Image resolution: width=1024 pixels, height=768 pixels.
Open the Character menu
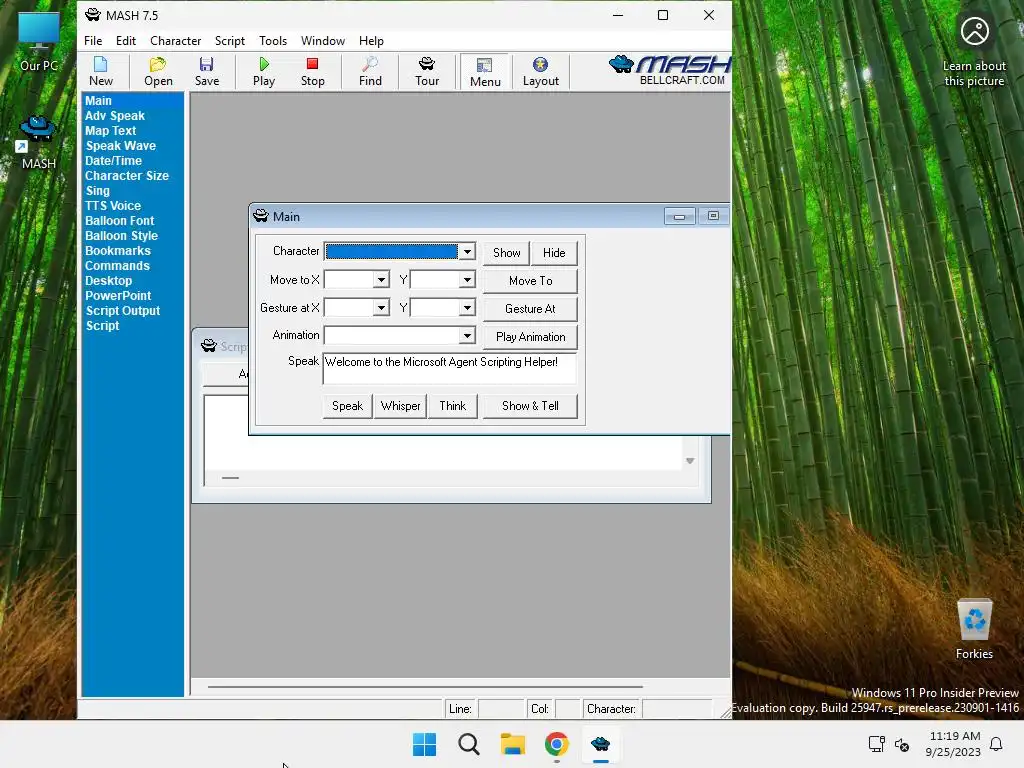[x=175, y=40]
